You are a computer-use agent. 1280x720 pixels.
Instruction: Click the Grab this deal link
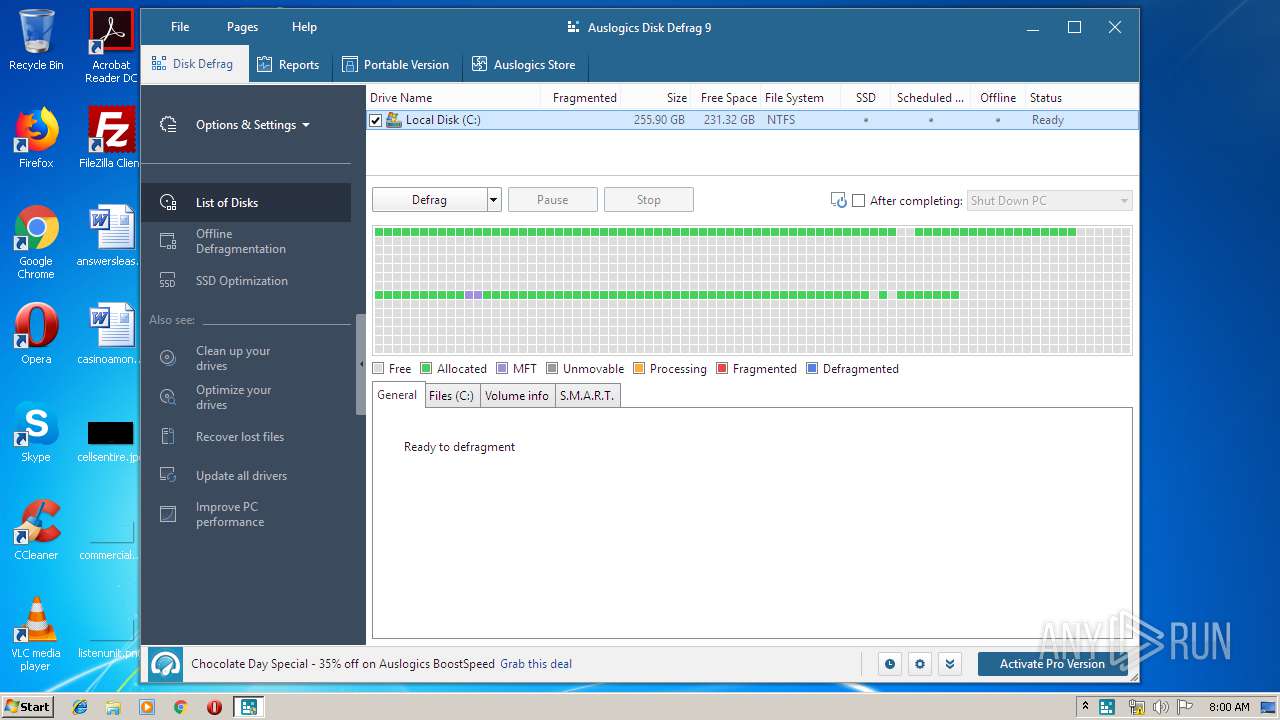click(x=536, y=664)
